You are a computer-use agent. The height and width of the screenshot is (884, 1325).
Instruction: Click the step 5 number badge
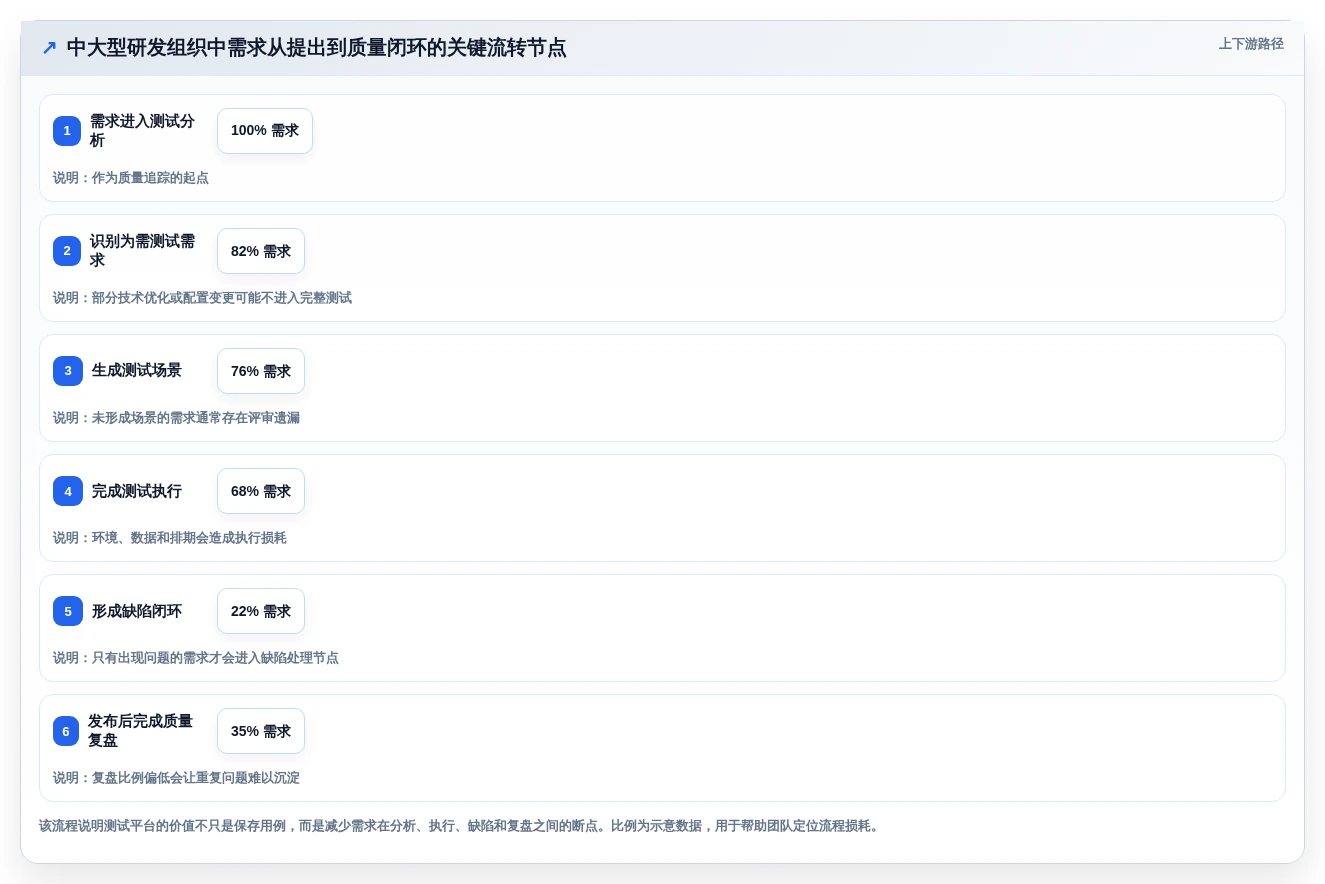tap(68, 611)
